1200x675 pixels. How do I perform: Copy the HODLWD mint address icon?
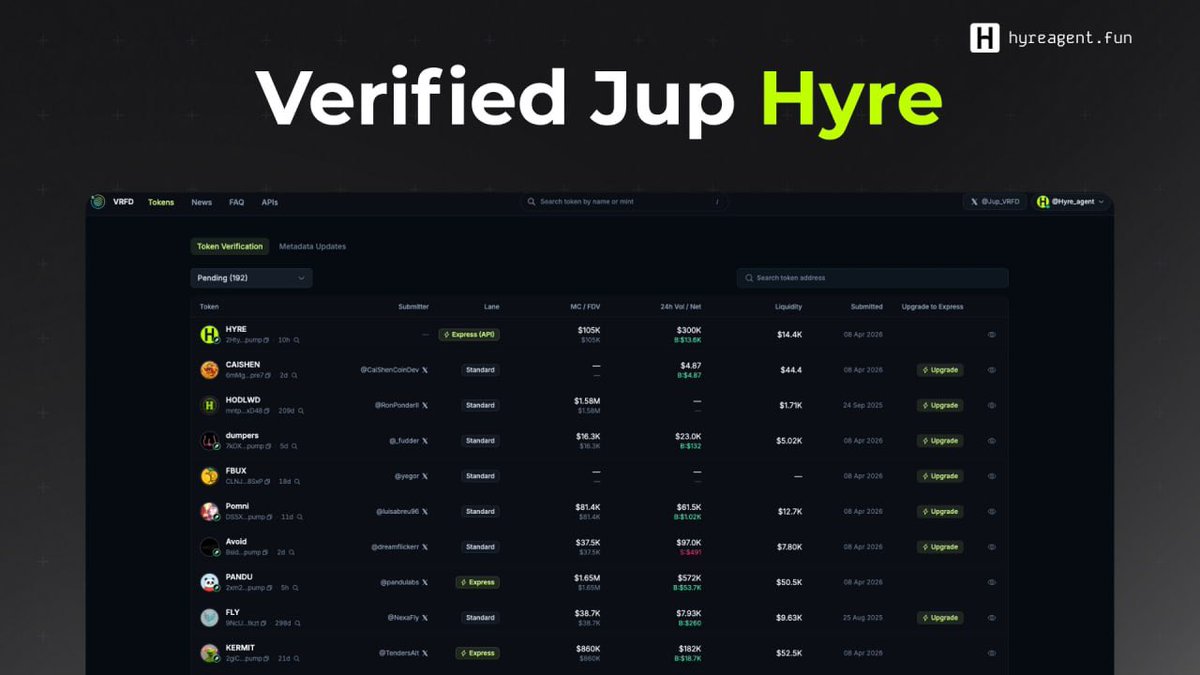tap(267, 411)
